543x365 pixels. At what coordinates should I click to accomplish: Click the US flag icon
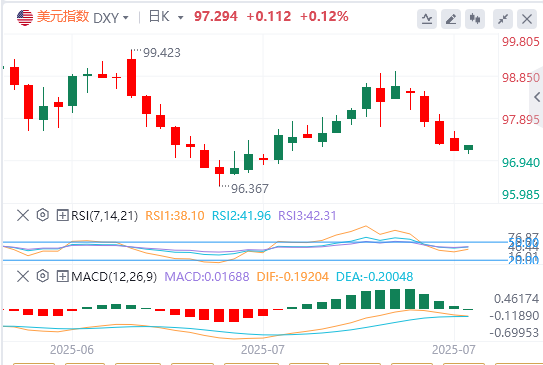point(25,17)
